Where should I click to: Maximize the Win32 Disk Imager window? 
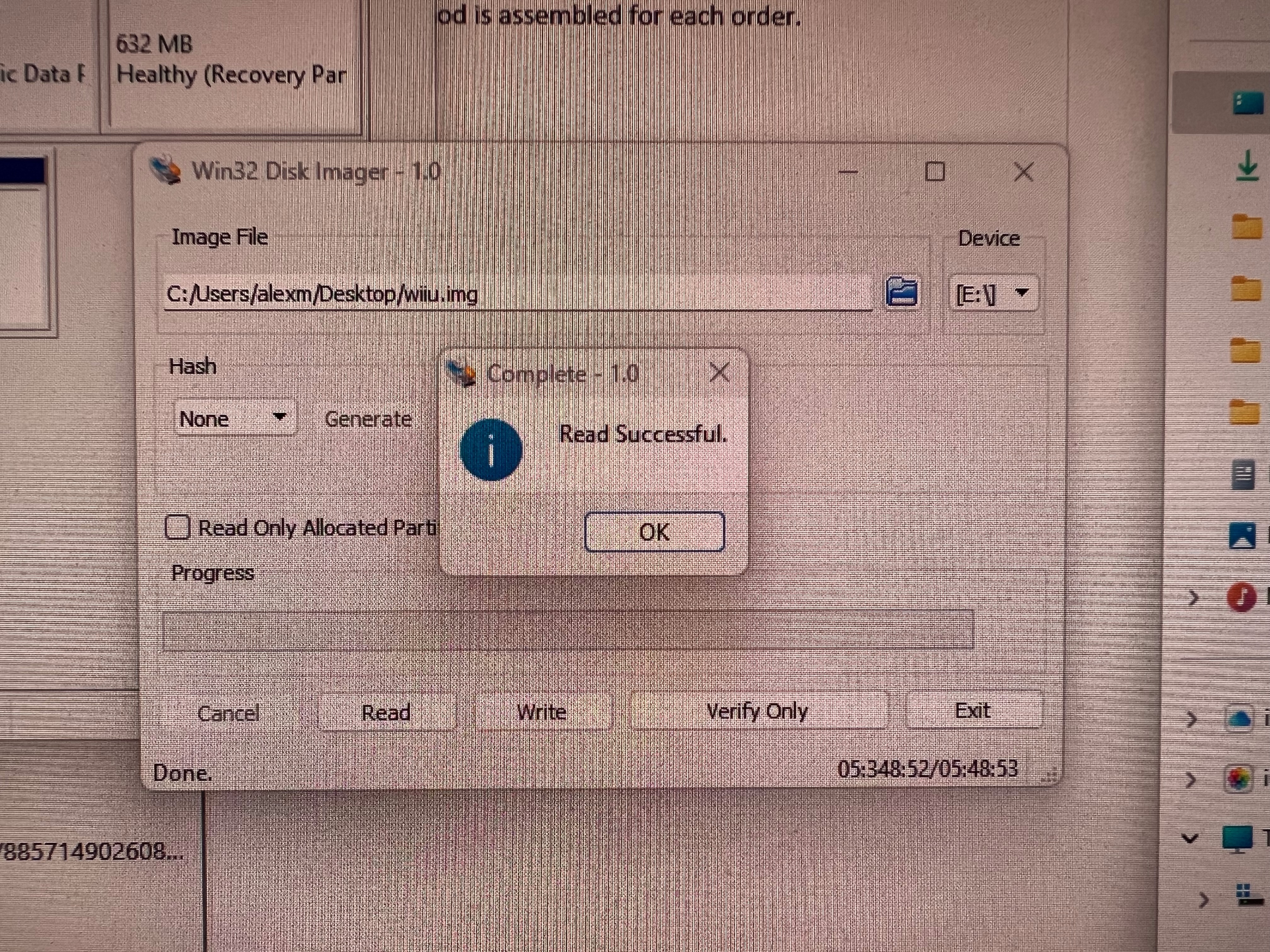click(x=935, y=171)
